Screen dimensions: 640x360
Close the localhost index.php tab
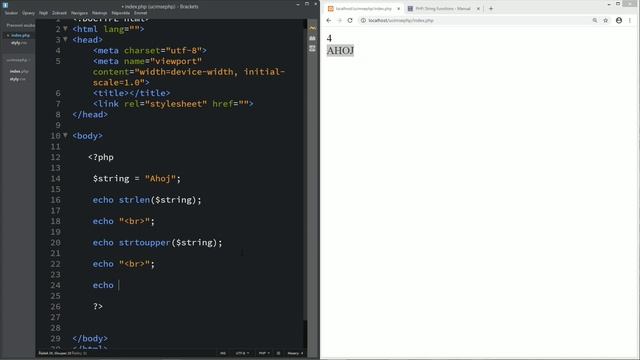tap(398, 9)
